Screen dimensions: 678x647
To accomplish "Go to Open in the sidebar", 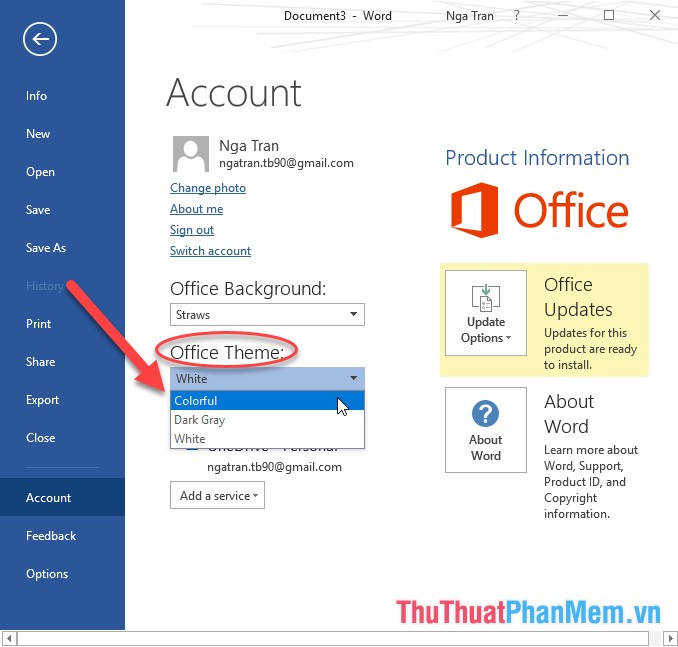I will pos(40,172).
